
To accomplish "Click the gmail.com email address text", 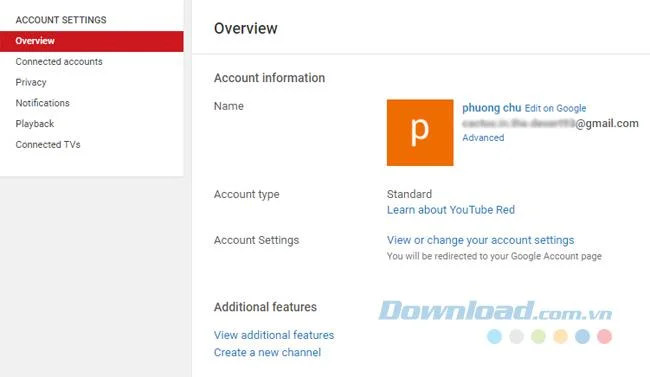I will [x=550, y=123].
